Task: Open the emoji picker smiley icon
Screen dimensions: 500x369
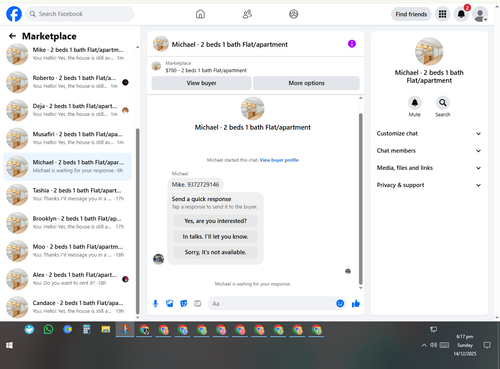Action: pos(340,303)
